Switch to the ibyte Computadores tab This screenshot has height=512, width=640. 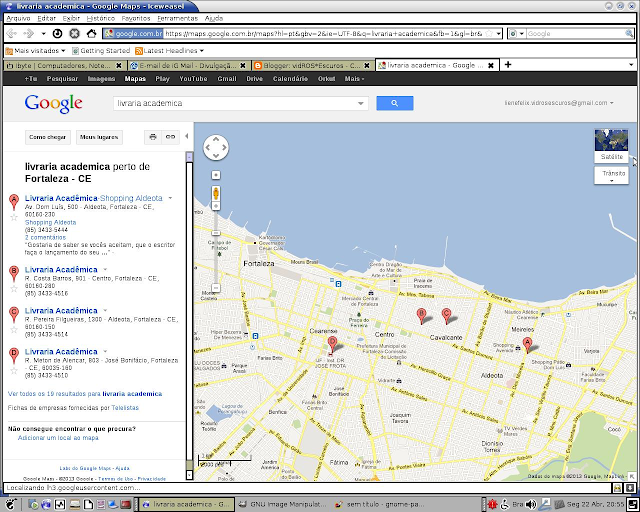click(63, 65)
